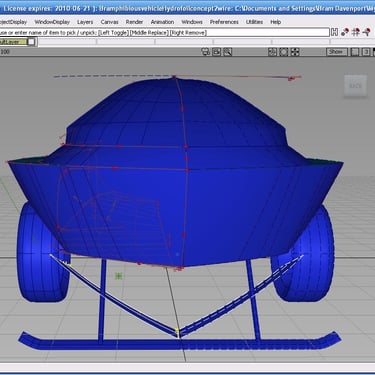
Task: Click the history icon beside prompt line
Action: (334, 32)
